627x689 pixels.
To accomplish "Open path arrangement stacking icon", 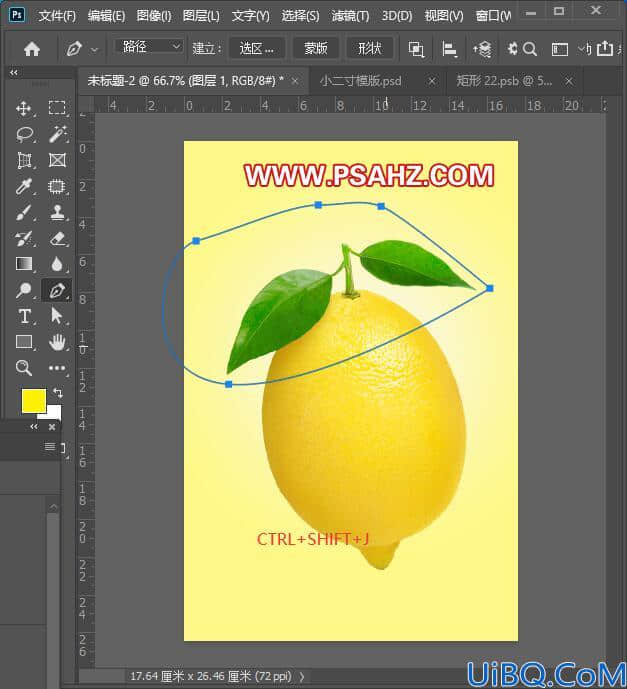I will pyautogui.click(x=482, y=49).
